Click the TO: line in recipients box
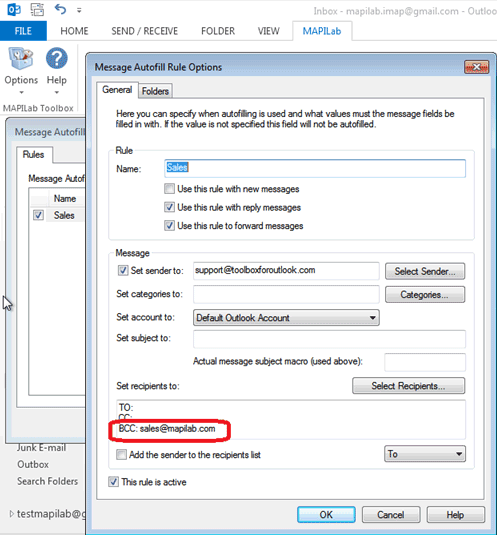Image resolution: width=497 pixels, height=535 pixels. point(126,407)
